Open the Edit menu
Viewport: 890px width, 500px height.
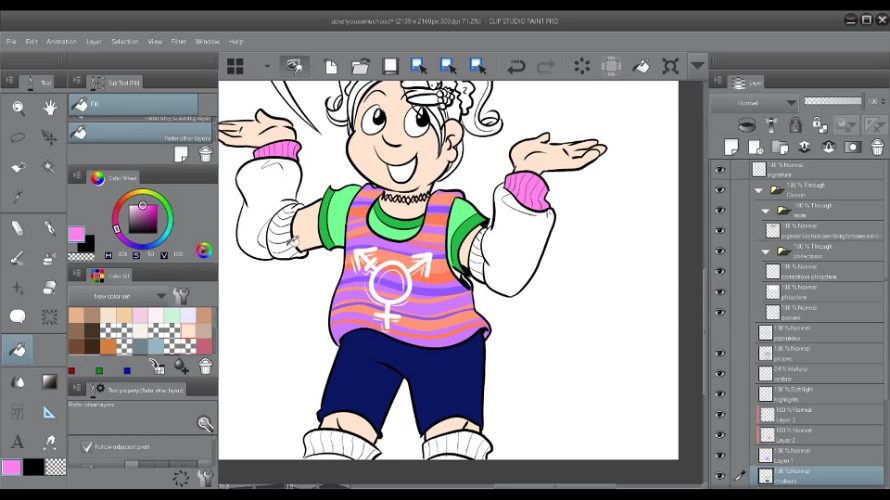(31, 41)
